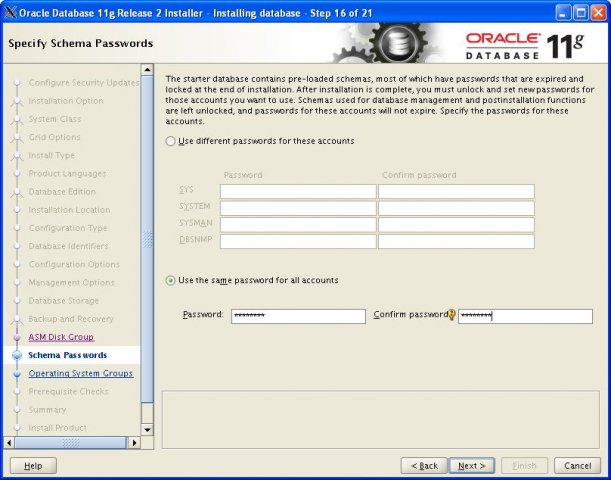Click the Help button
The height and width of the screenshot is (480, 611).
click(x=33, y=466)
